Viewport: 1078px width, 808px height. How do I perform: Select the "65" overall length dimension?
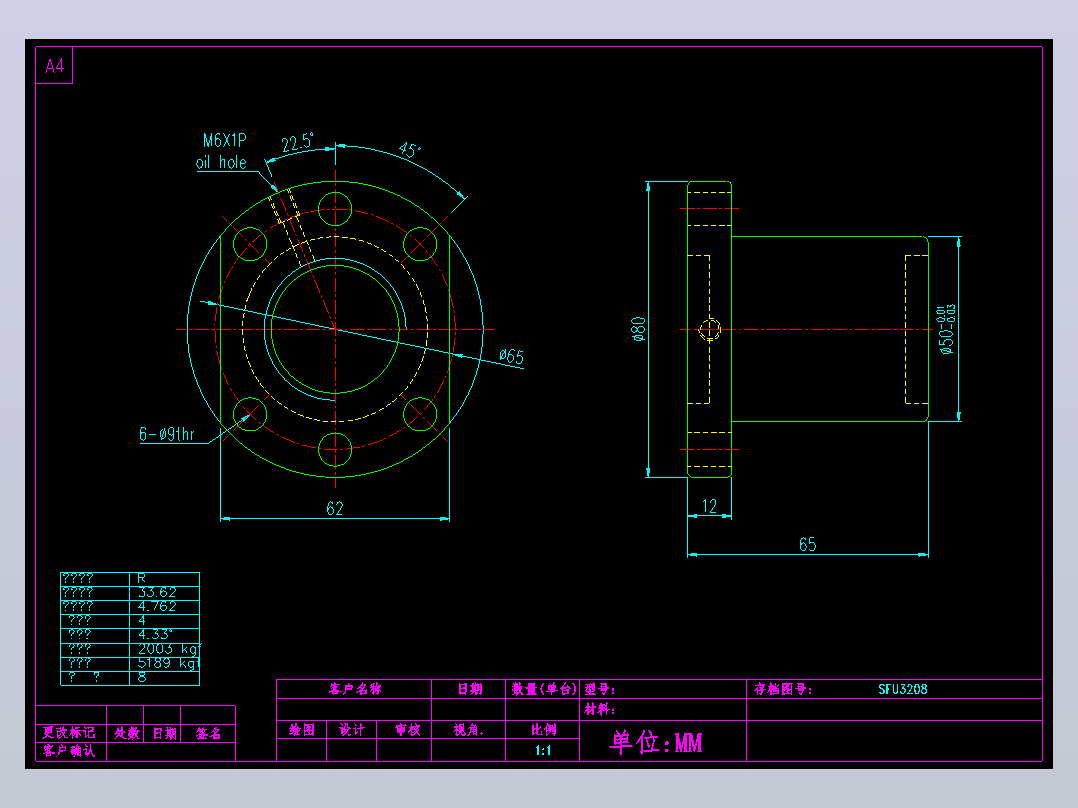click(808, 545)
